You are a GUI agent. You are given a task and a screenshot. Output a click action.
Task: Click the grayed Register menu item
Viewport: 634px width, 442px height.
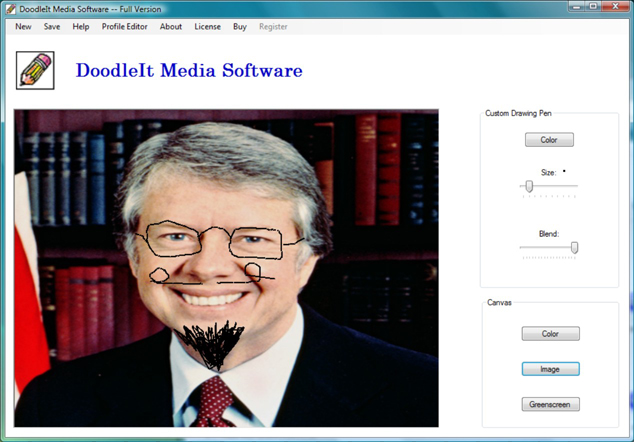(273, 27)
